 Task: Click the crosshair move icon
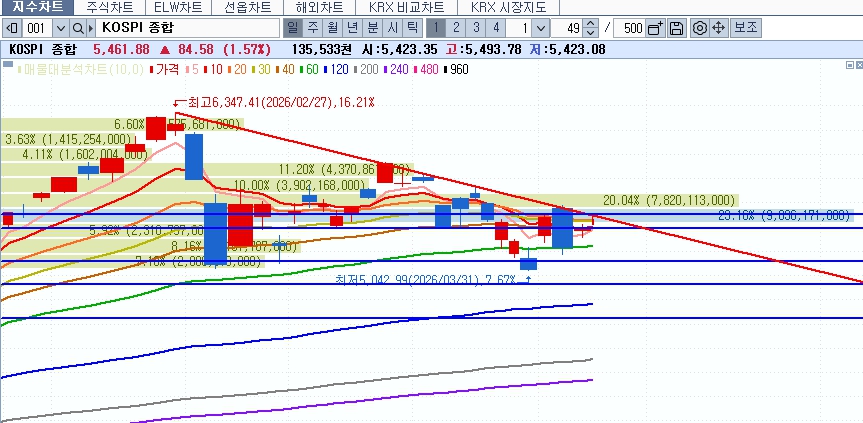point(718,28)
